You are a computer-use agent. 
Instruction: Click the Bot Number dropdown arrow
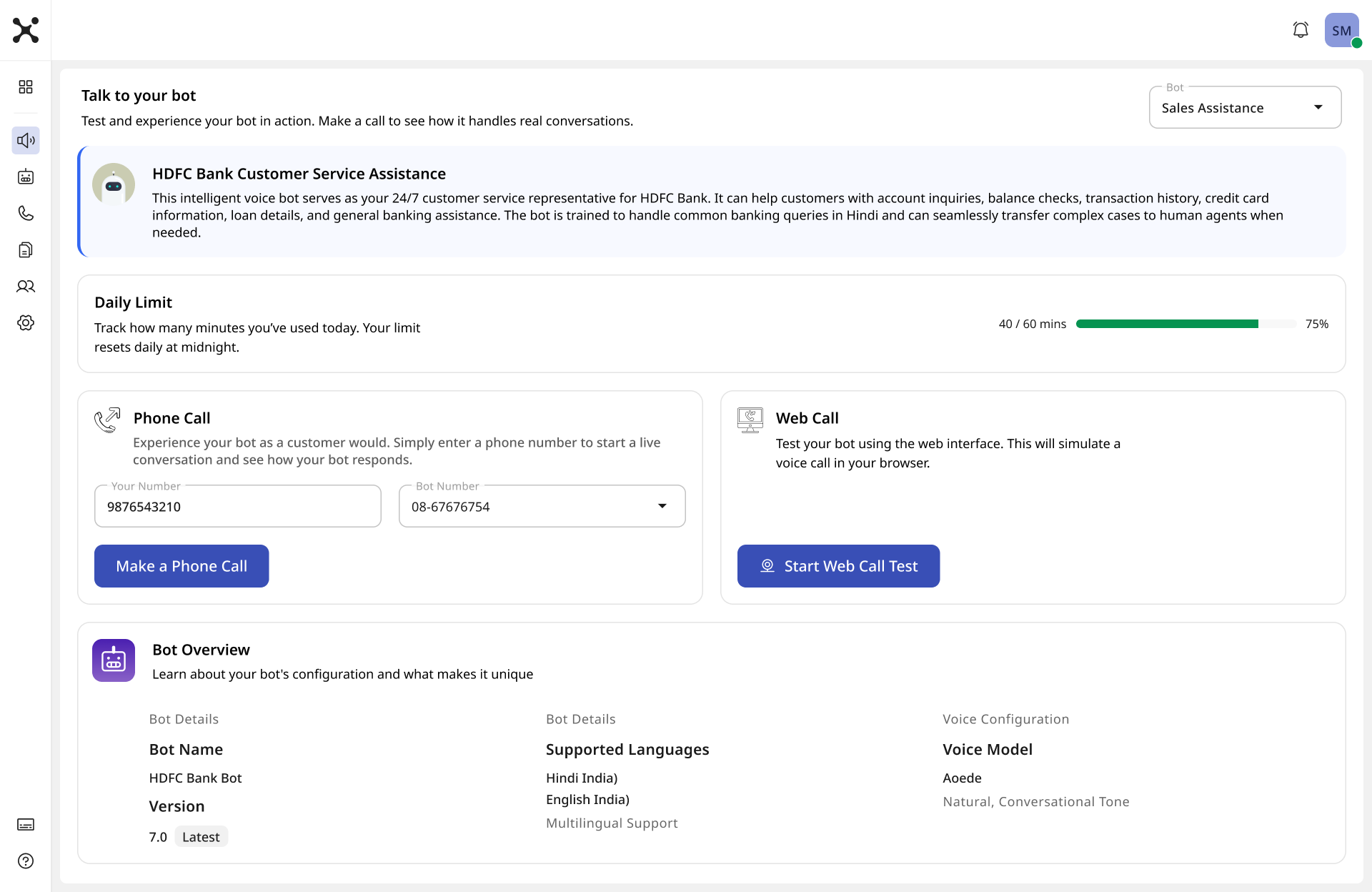pyautogui.click(x=662, y=506)
